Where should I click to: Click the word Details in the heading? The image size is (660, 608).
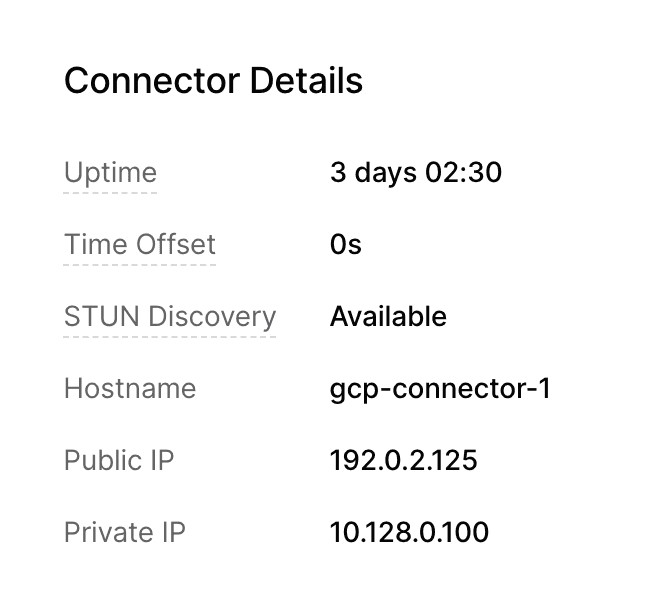pyautogui.click(x=306, y=80)
